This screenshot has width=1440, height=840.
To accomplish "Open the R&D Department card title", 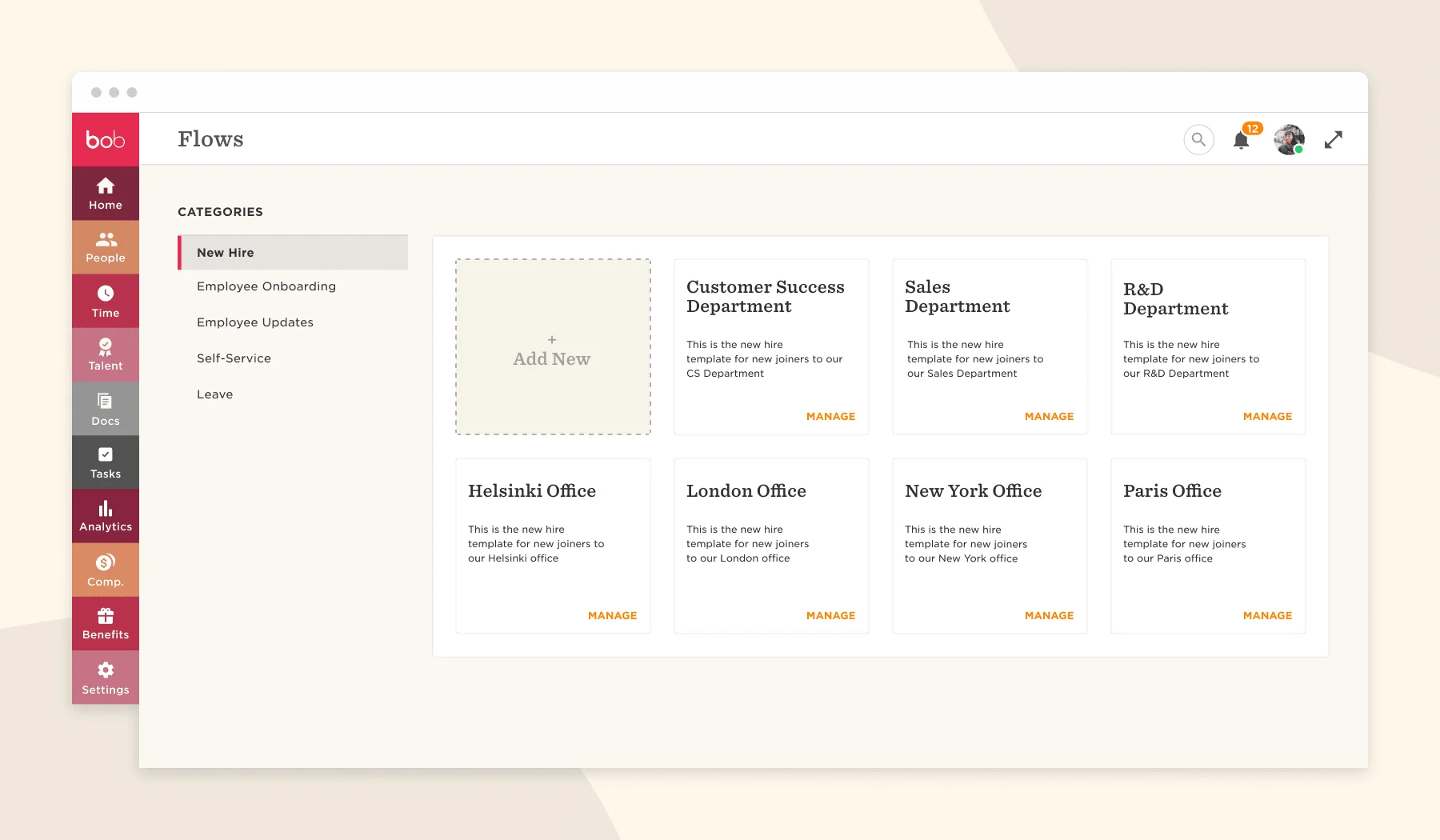I will 1175,299.
